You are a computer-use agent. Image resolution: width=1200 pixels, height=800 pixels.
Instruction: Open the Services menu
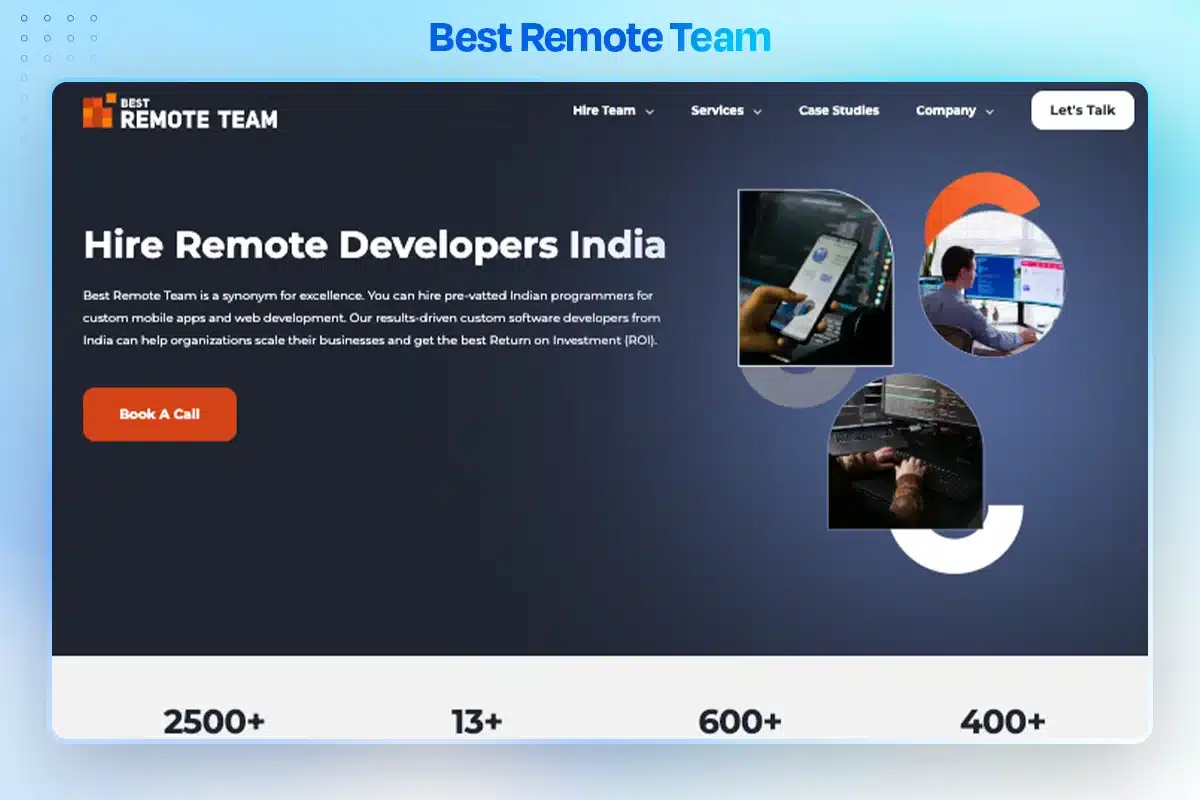[717, 111]
